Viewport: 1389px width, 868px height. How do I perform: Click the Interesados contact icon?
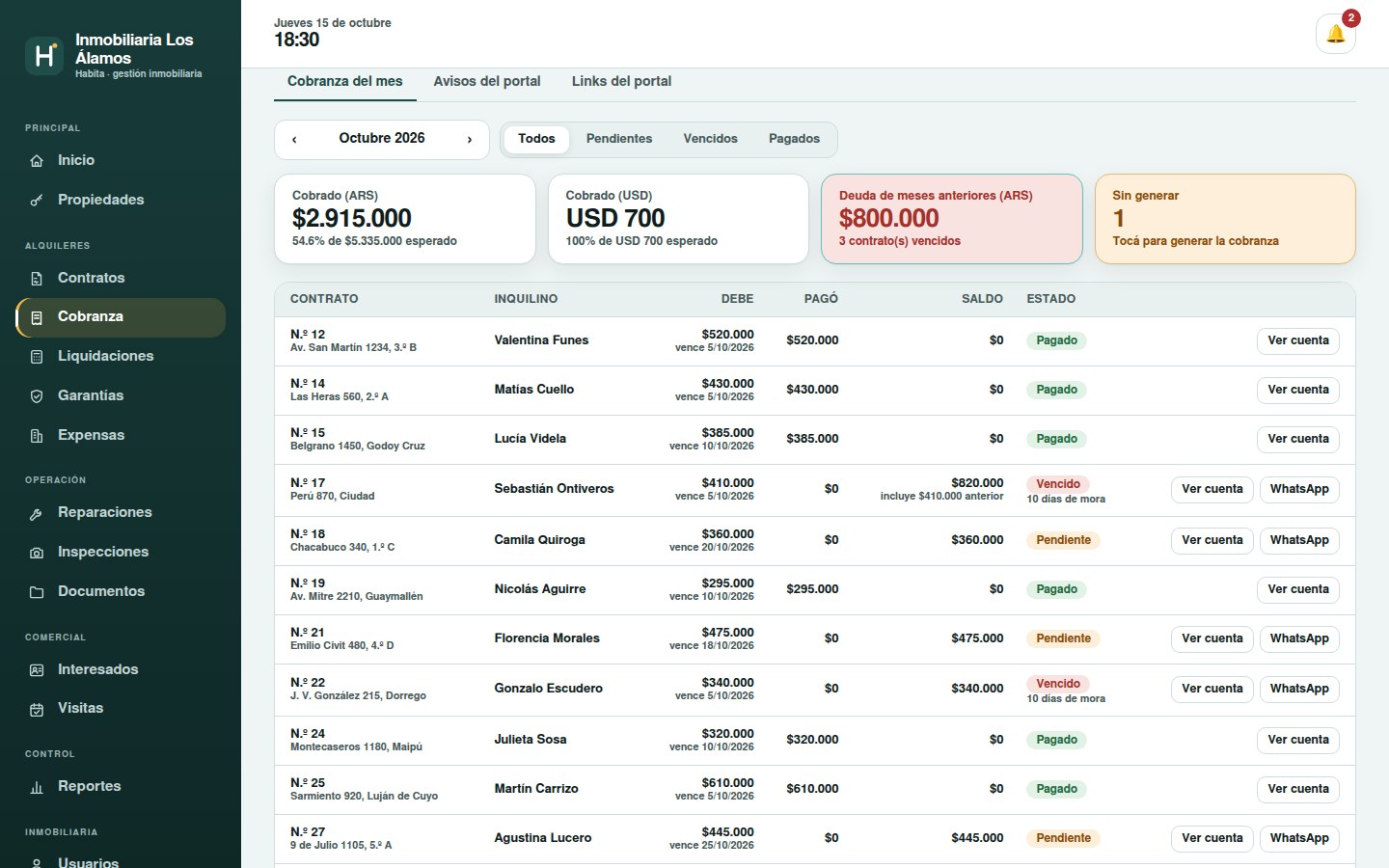click(x=37, y=670)
